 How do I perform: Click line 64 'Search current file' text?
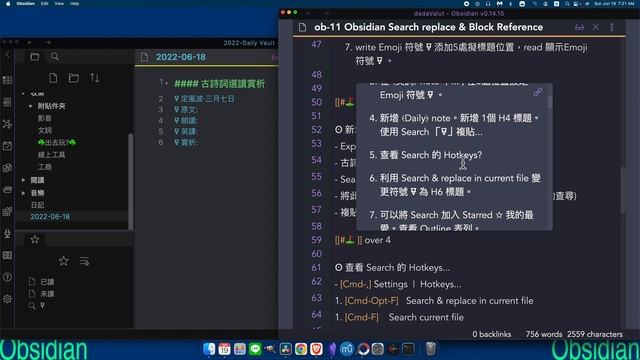pos(426,317)
